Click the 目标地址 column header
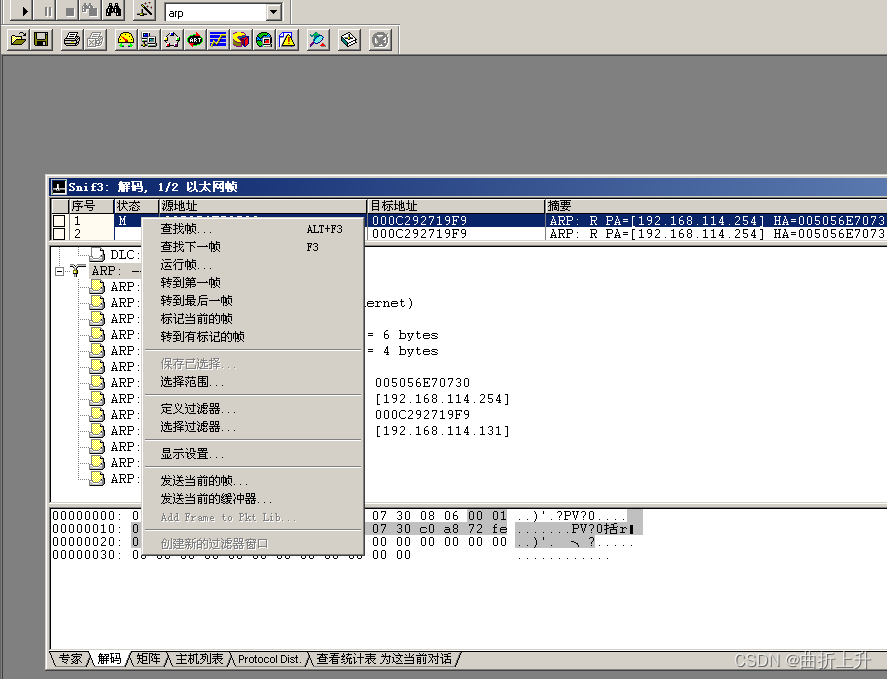The image size is (887, 679). click(x=456, y=206)
